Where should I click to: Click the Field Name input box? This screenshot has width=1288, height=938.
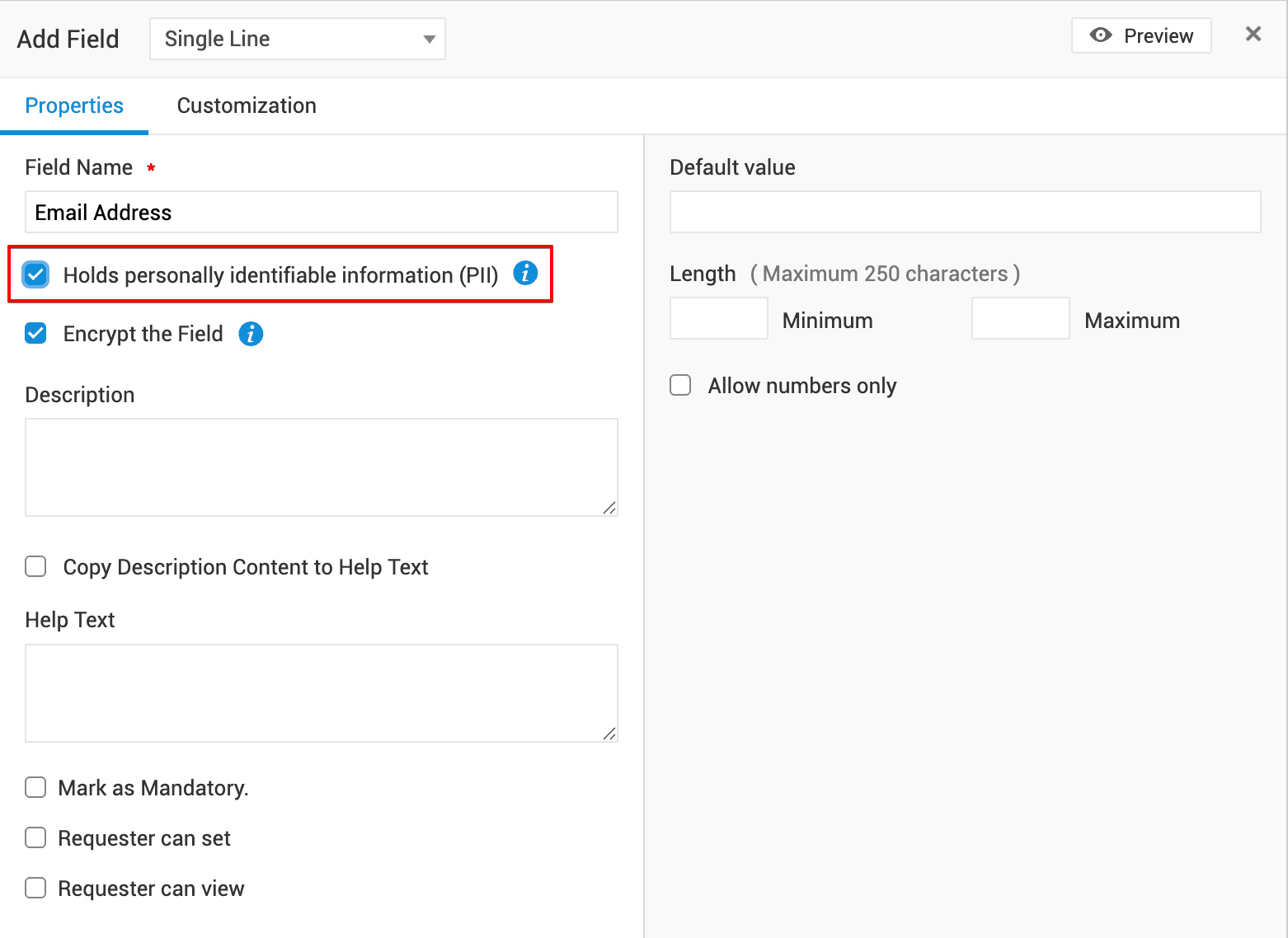322,213
